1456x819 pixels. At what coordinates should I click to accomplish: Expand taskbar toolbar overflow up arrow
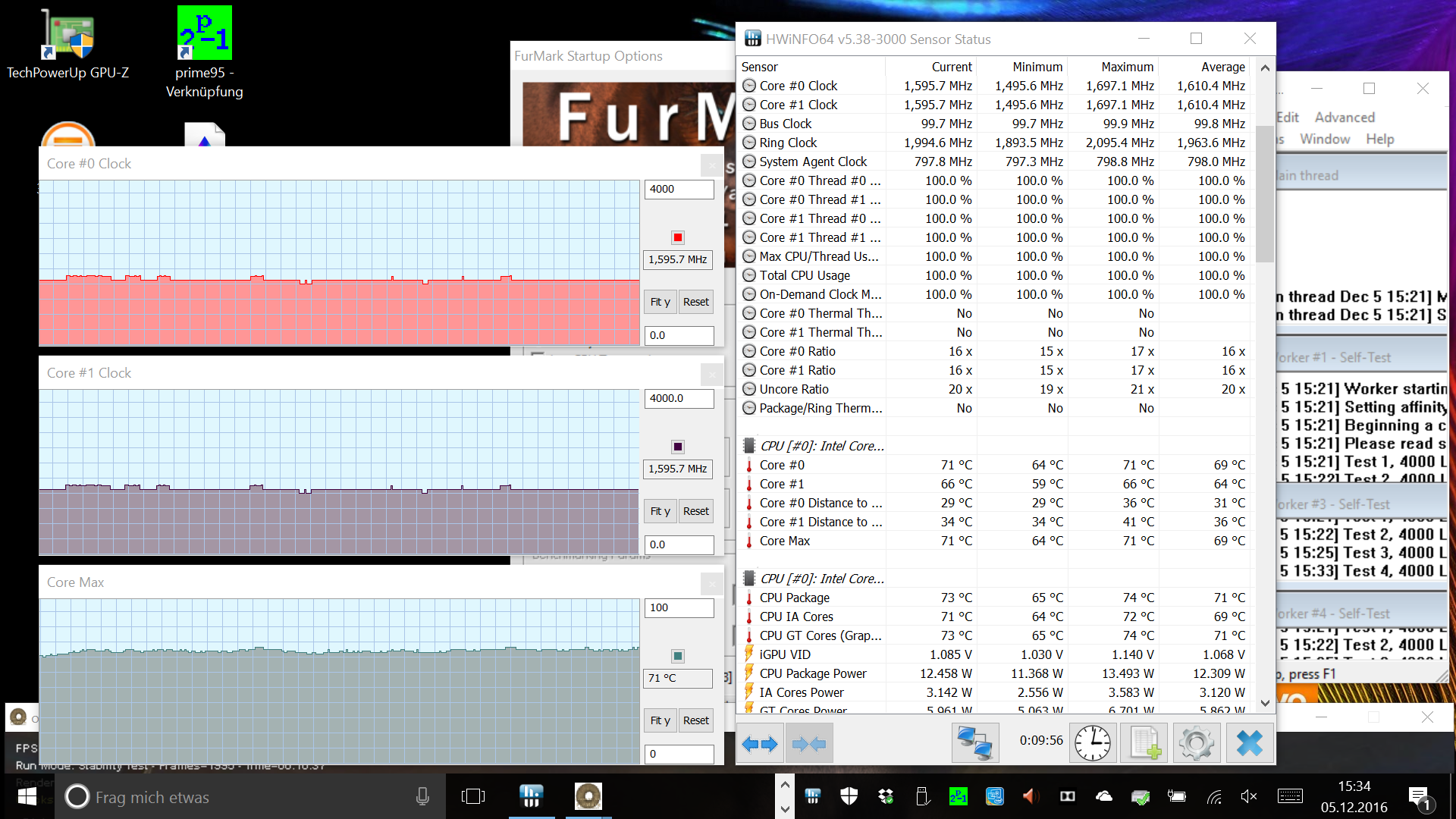click(785, 785)
